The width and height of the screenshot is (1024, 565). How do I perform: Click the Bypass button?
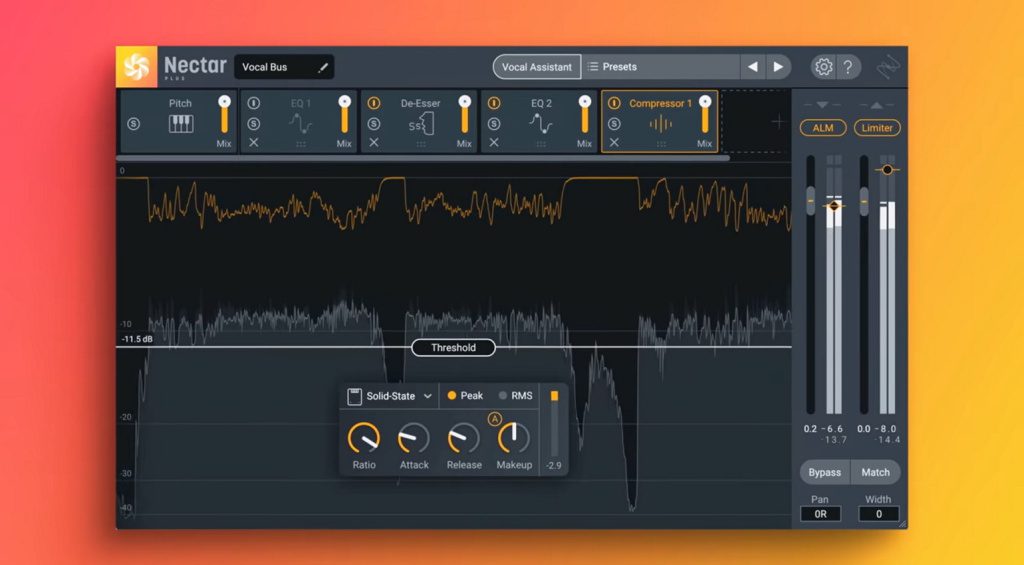(825, 472)
